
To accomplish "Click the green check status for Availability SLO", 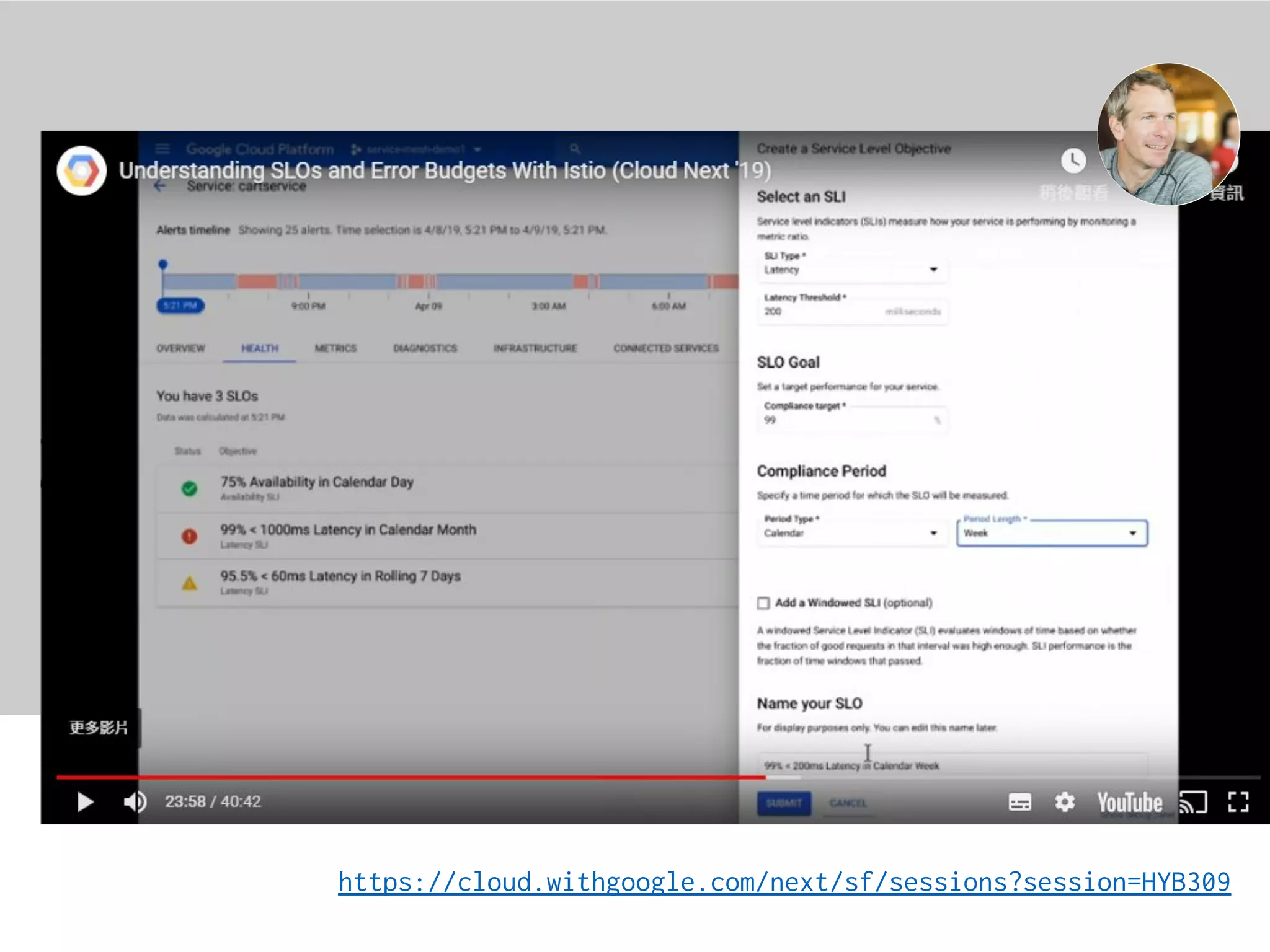I will [x=189, y=488].
